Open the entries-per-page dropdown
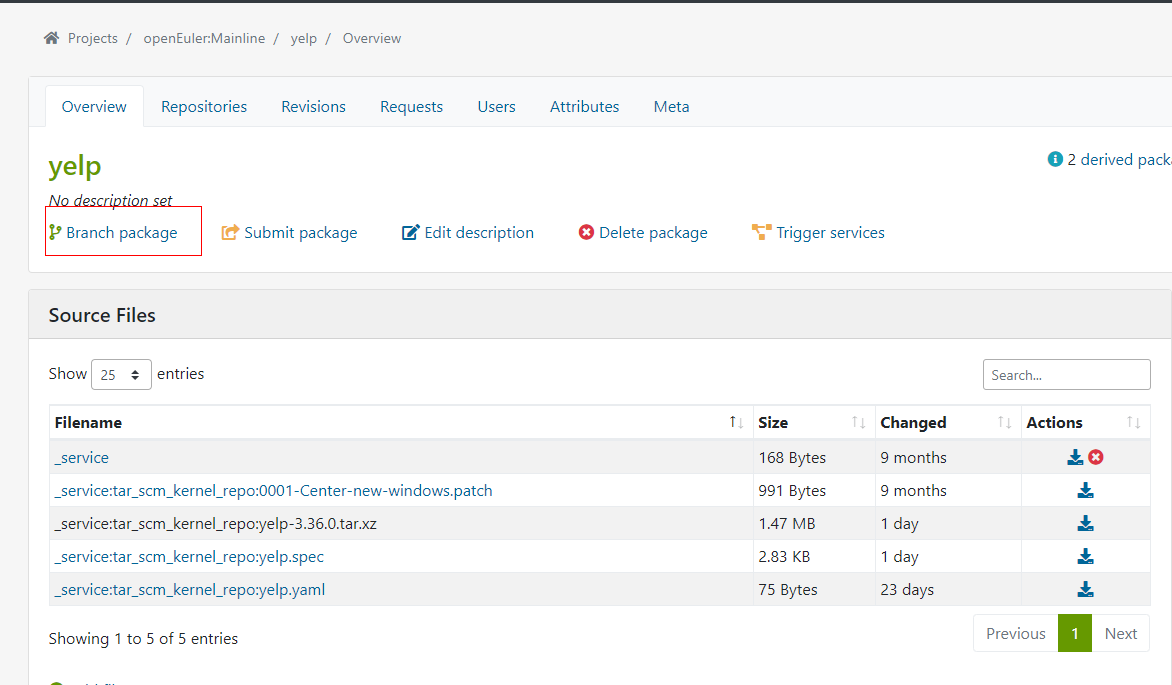 coord(121,375)
